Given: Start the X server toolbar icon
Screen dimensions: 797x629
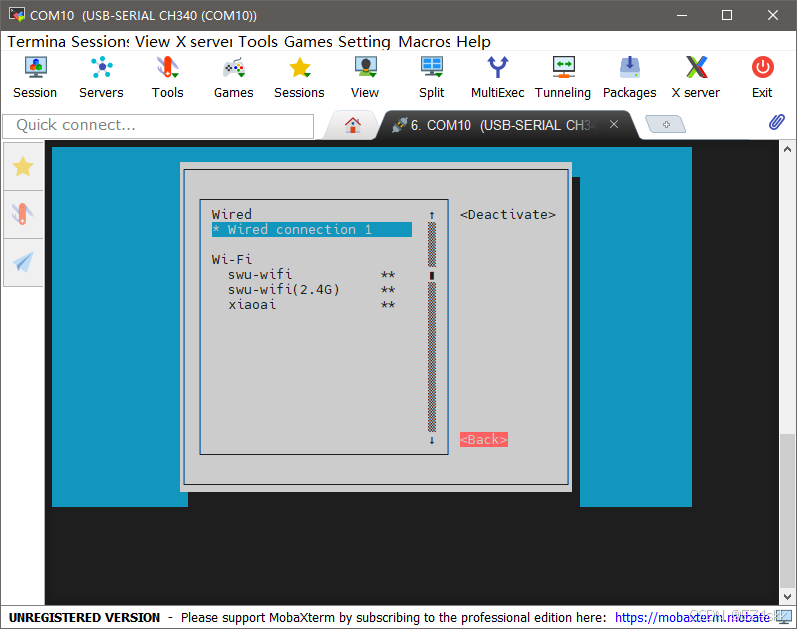Looking at the screenshot, I should 696,77.
